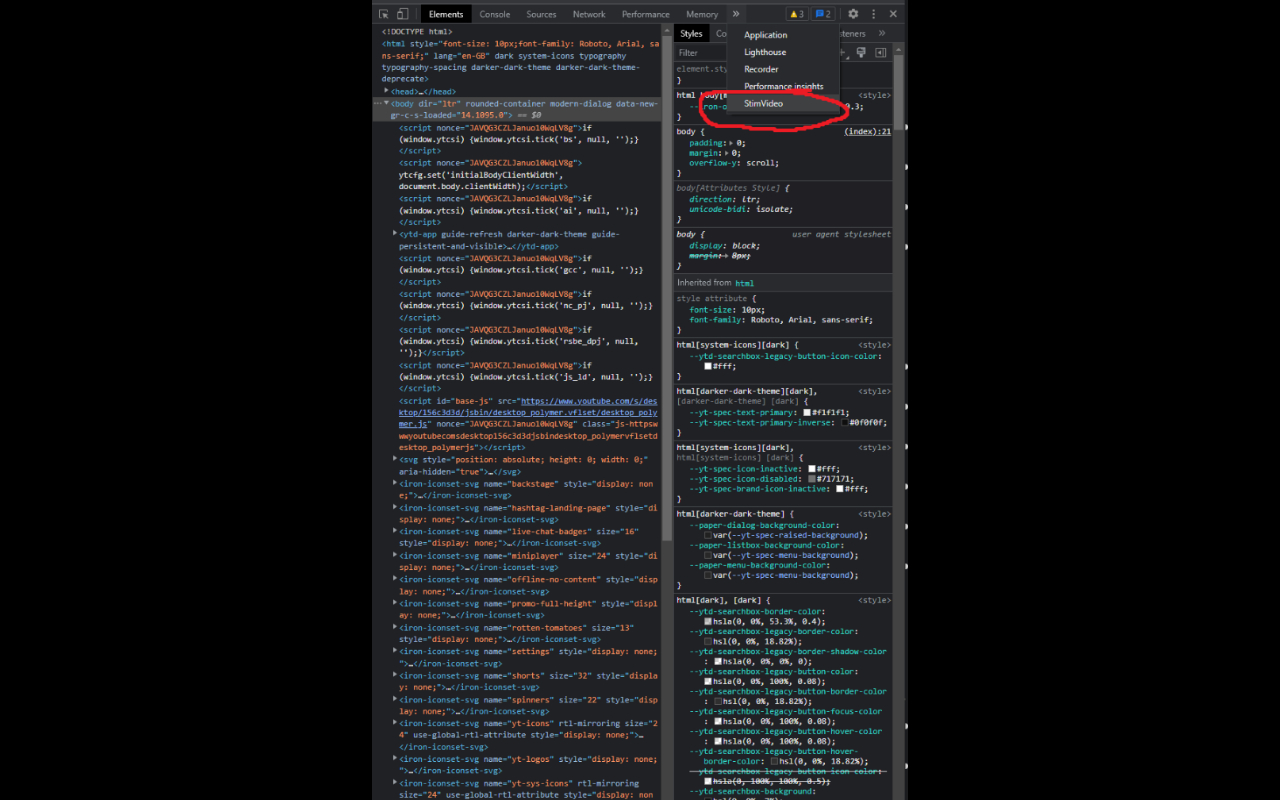Image resolution: width=1280 pixels, height=800 pixels.
Task: Activate the inspect element picker icon
Action: (x=384, y=14)
